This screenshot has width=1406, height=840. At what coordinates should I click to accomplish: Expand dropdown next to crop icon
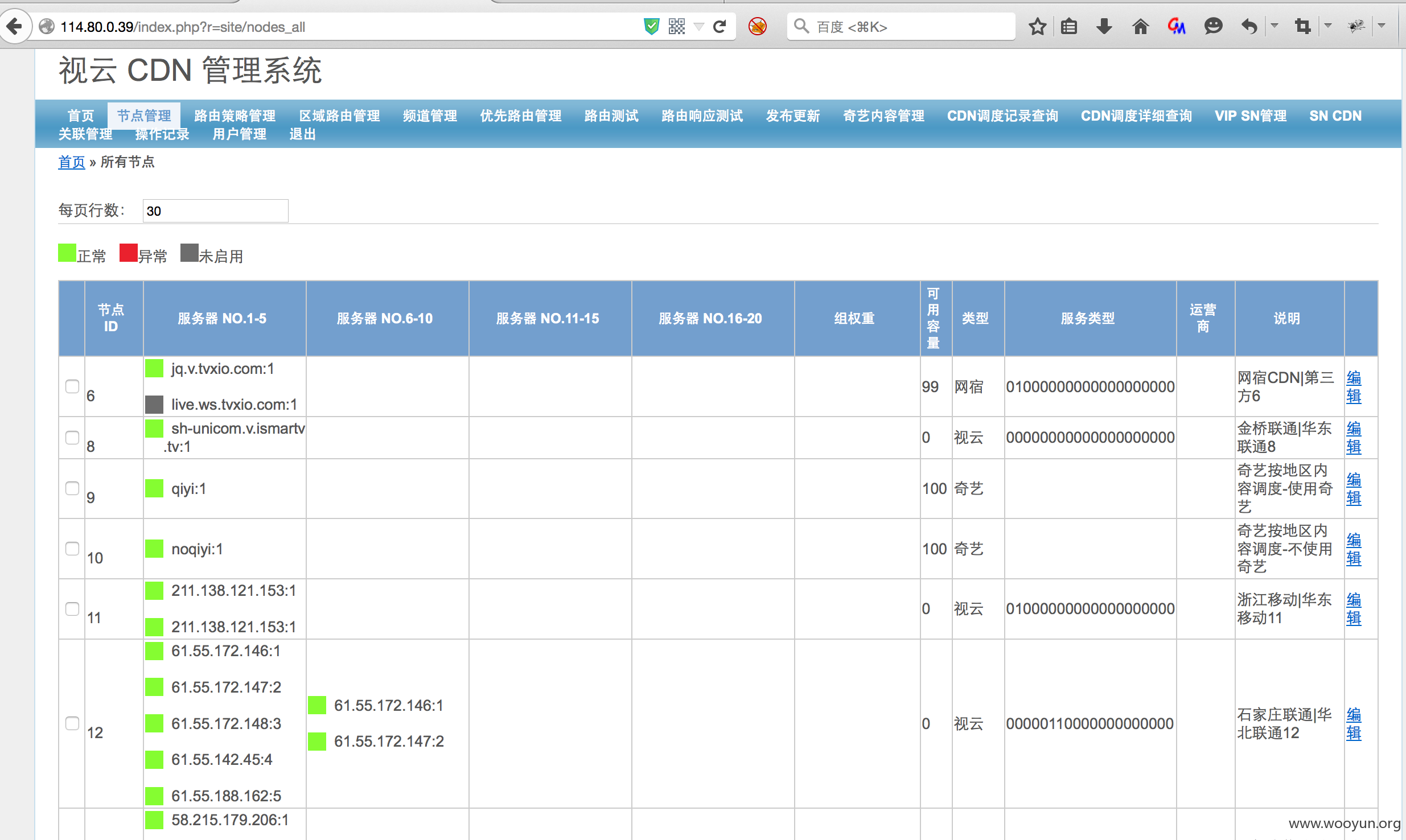(1328, 26)
